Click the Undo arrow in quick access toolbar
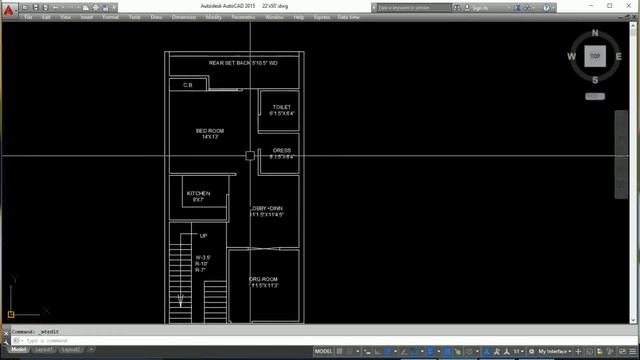Screen dimensions: 640x360 [56, 7]
